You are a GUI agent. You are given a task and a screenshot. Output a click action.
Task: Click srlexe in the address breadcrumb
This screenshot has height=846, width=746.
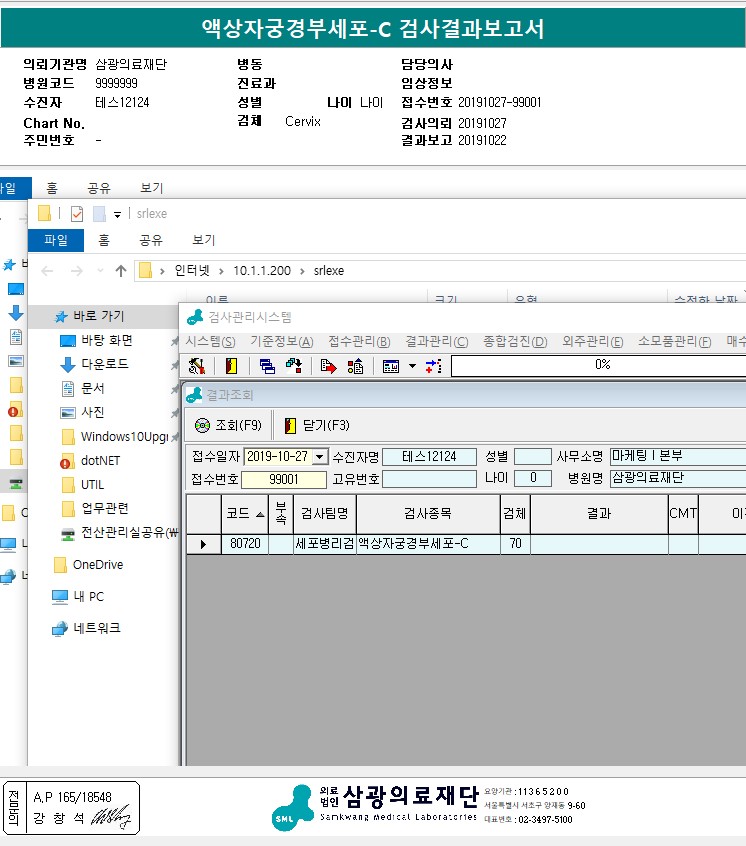click(x=328, y=271)
